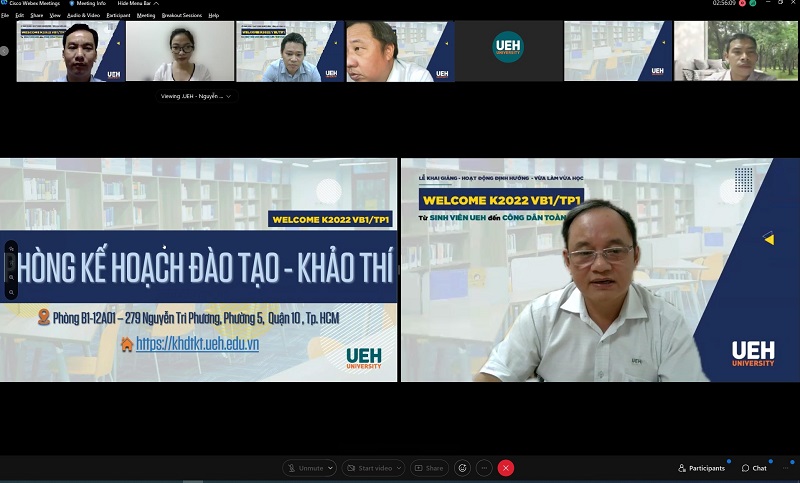This screenshot has height=483, width=800.
Task: Select the man outdoors with trees thumbnail
Action: click(736, 51)
